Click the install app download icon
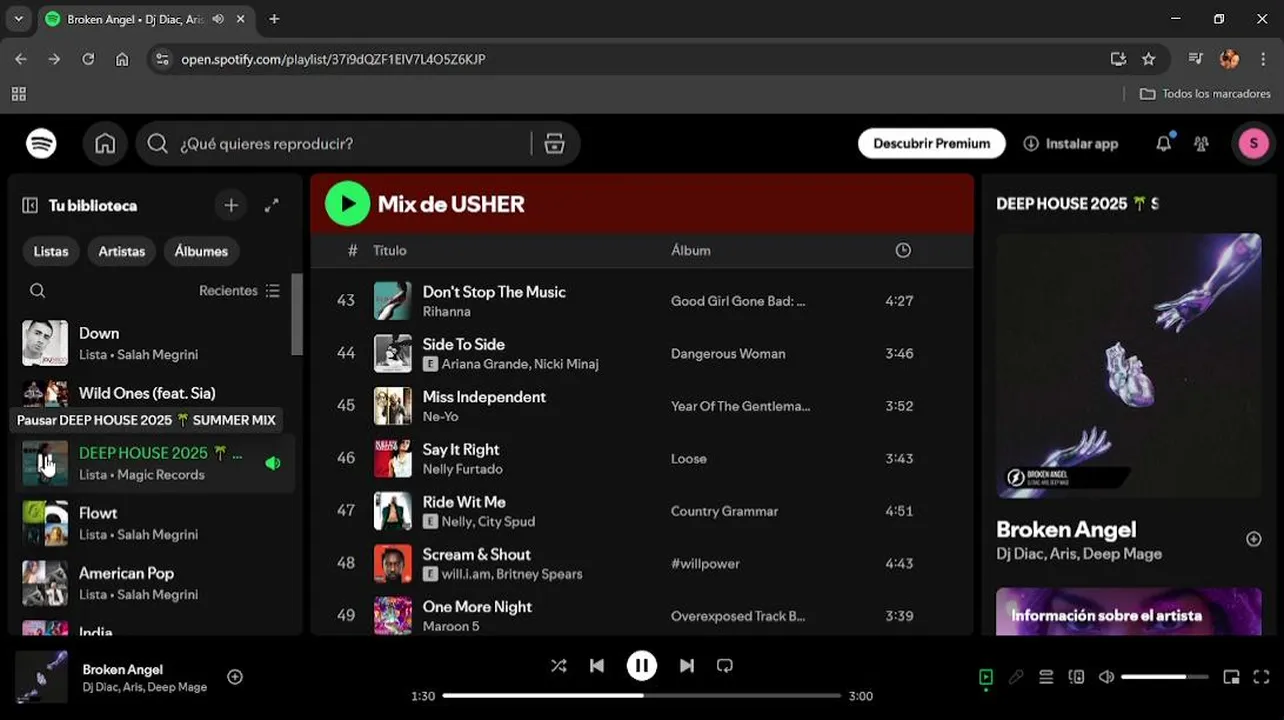 pyautogui.click(x=1031, y=144)
